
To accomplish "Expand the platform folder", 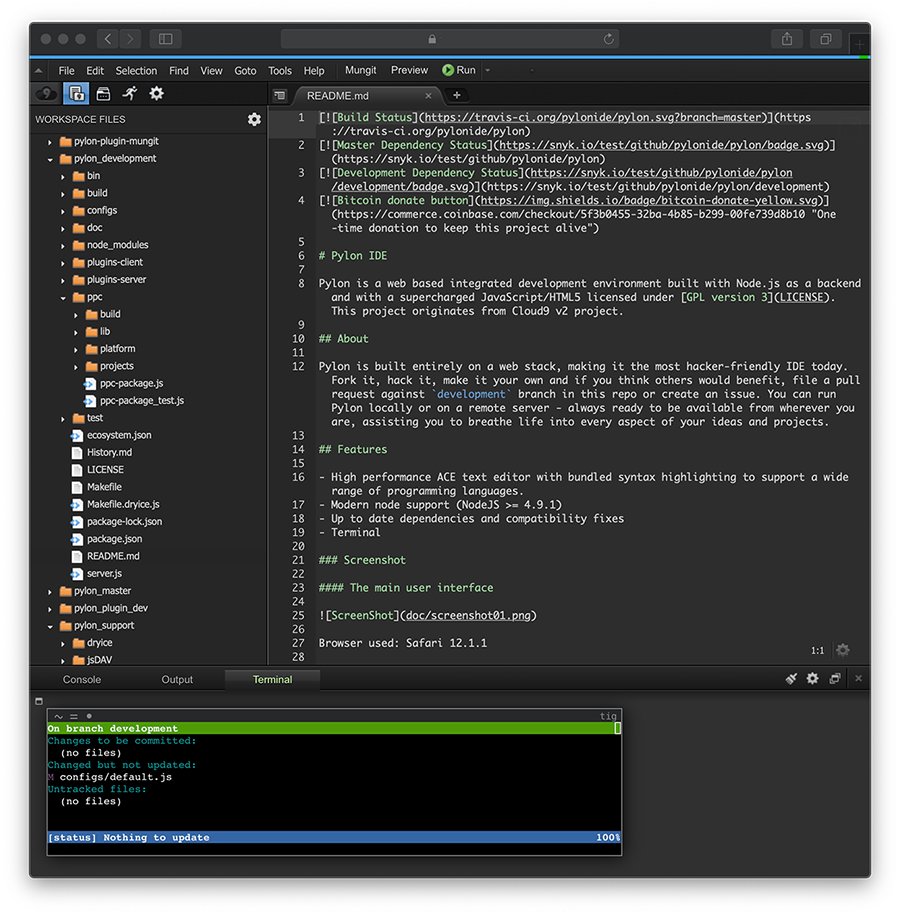I will click(x=76, y=350).
